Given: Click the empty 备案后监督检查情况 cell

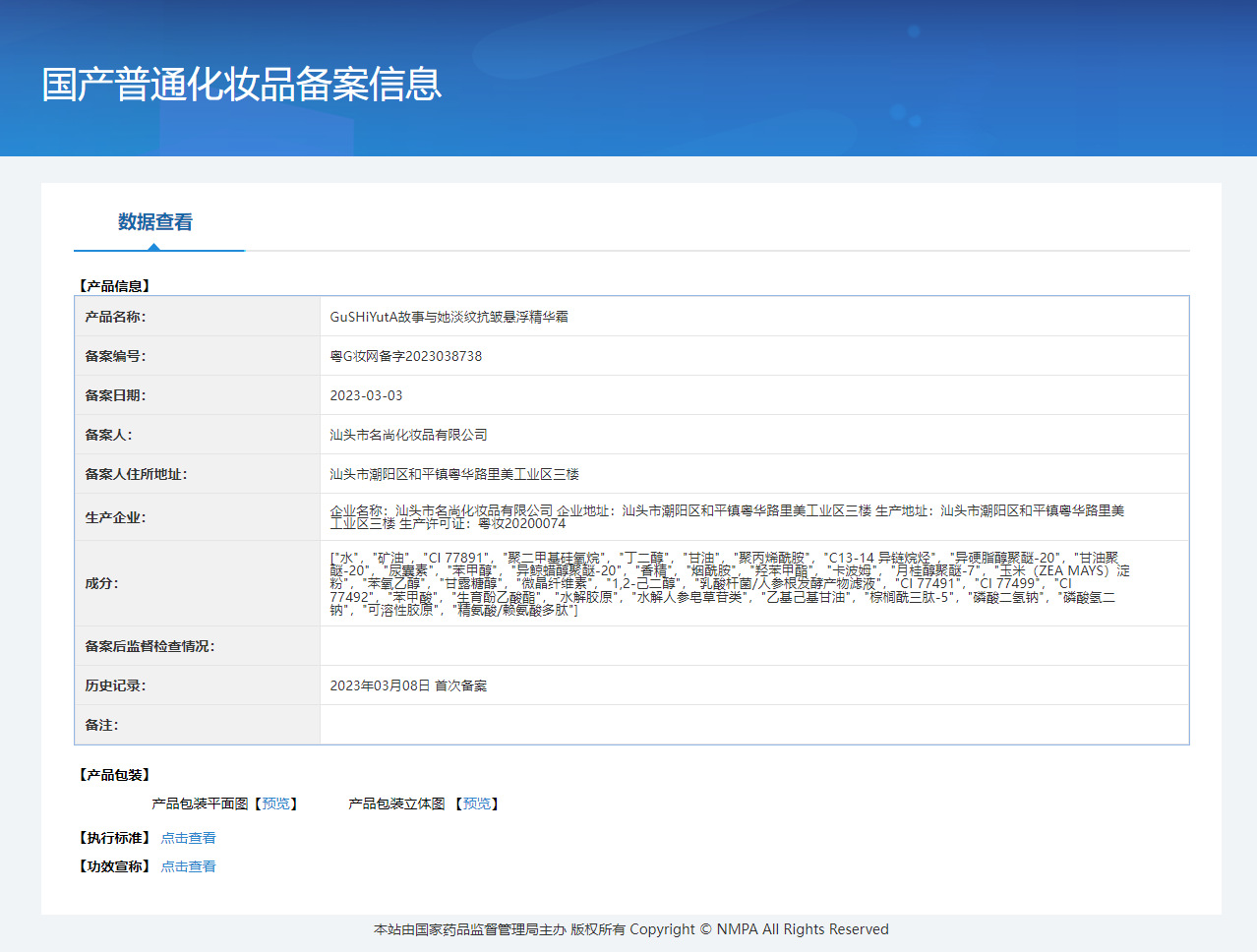Looking at the screenshot, I should 753,646.
